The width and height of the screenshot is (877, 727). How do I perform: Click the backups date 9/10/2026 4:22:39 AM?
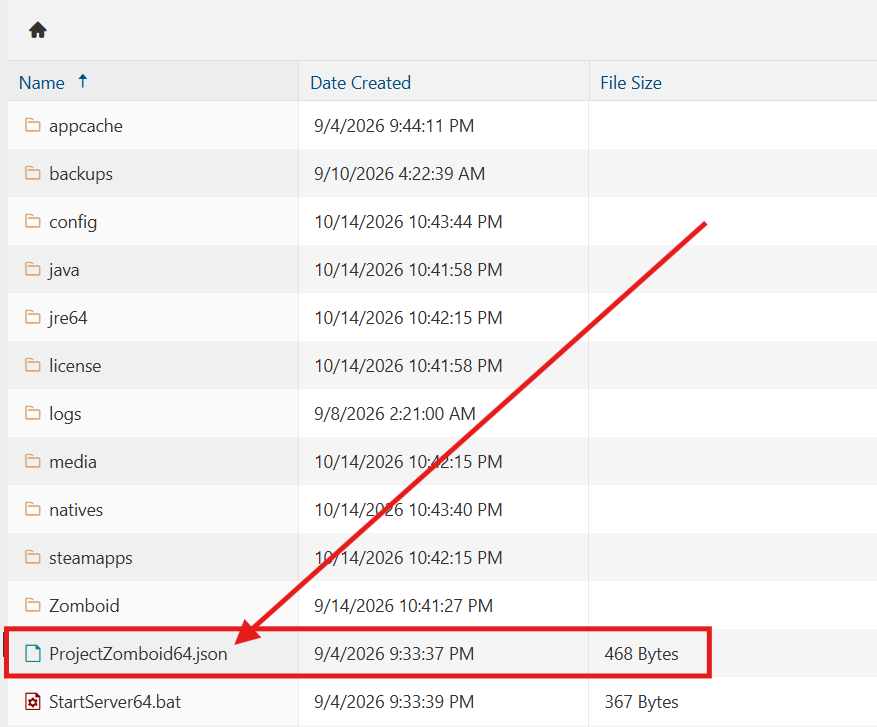click(x=399, y=174)
